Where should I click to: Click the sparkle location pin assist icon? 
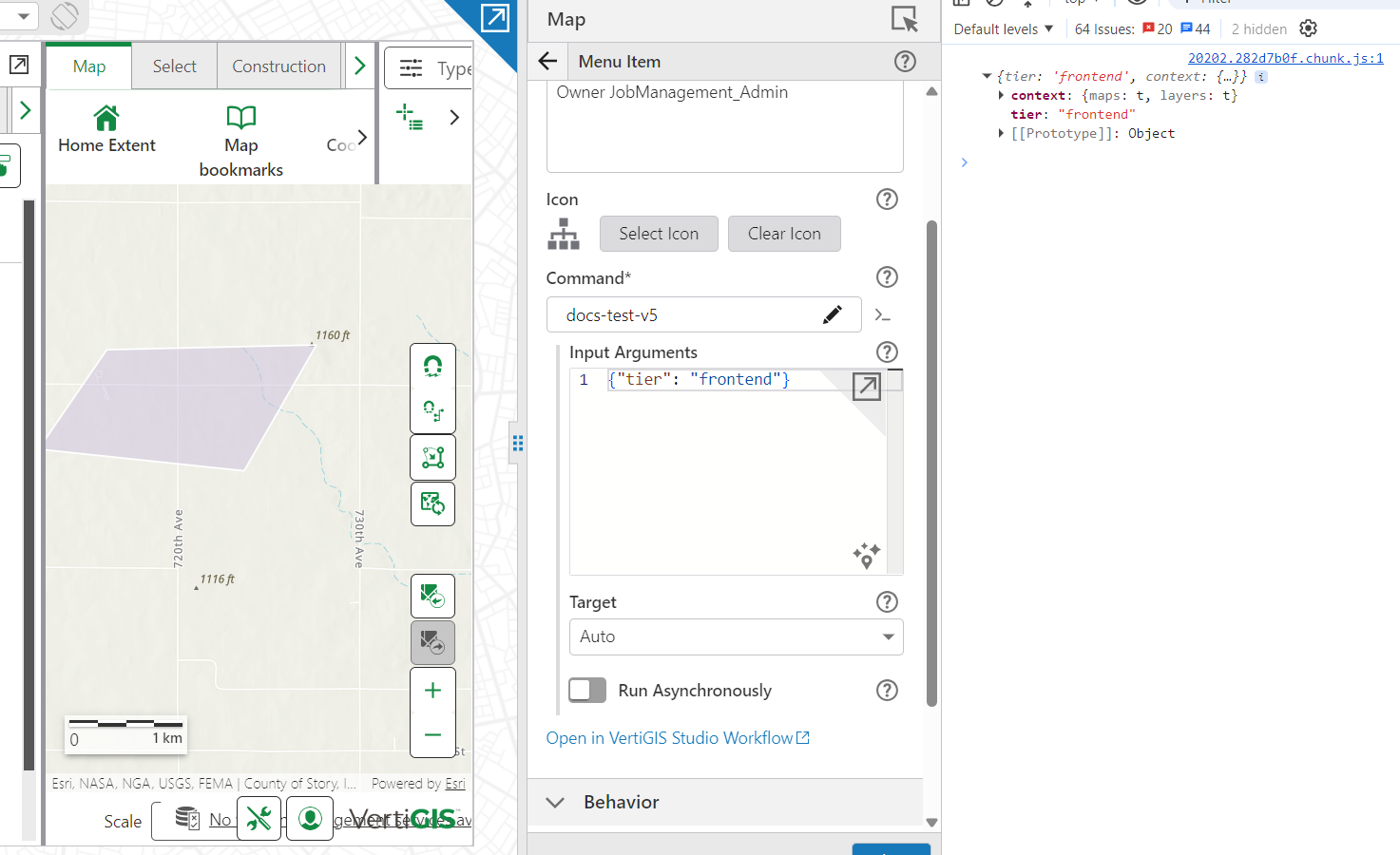[x=866, y=556]
